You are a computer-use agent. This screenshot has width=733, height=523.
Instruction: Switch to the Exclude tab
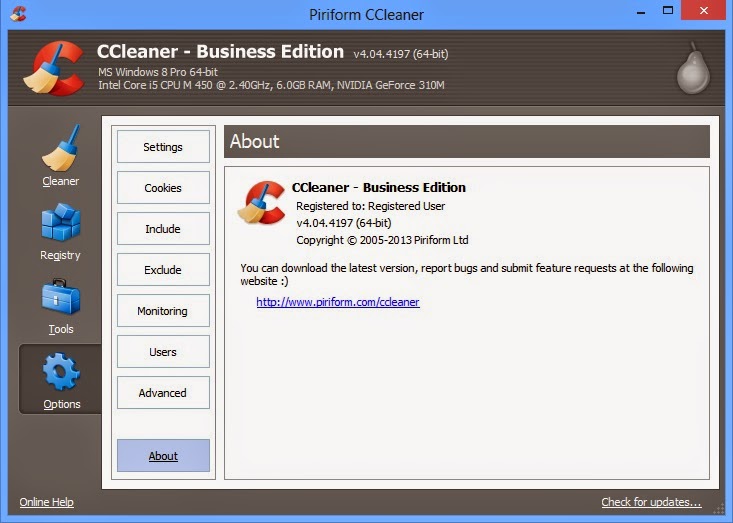coord(163,270)
